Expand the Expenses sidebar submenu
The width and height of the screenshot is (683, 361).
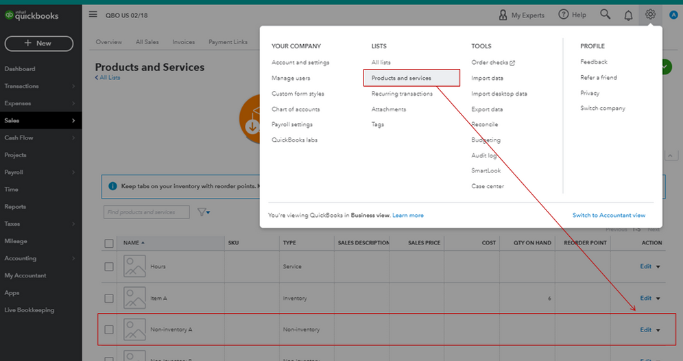[x=73, y=103]
